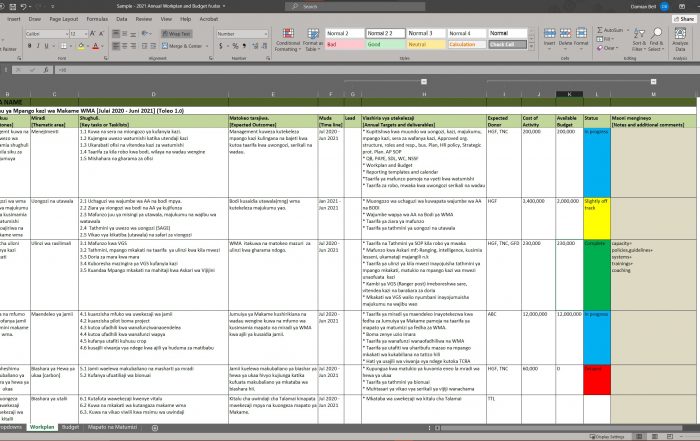
Task: Click the Format cells button
Action: pos(581,37)
